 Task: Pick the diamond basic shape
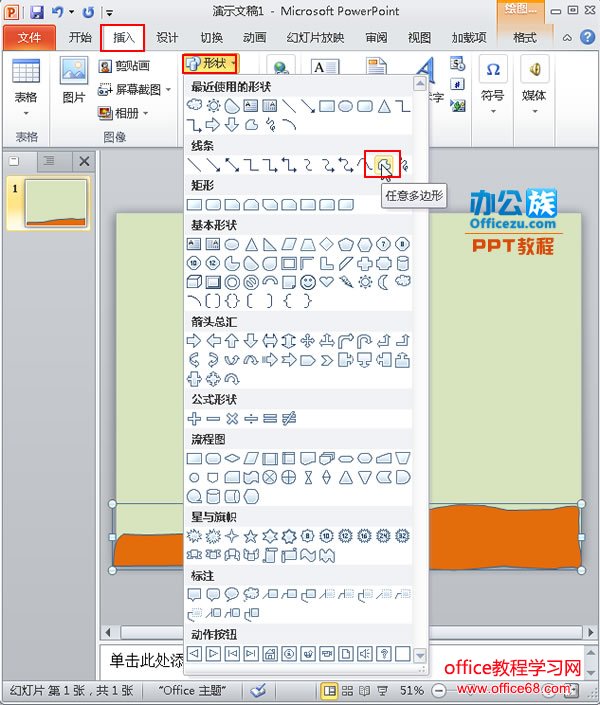[x=327, y=244]
